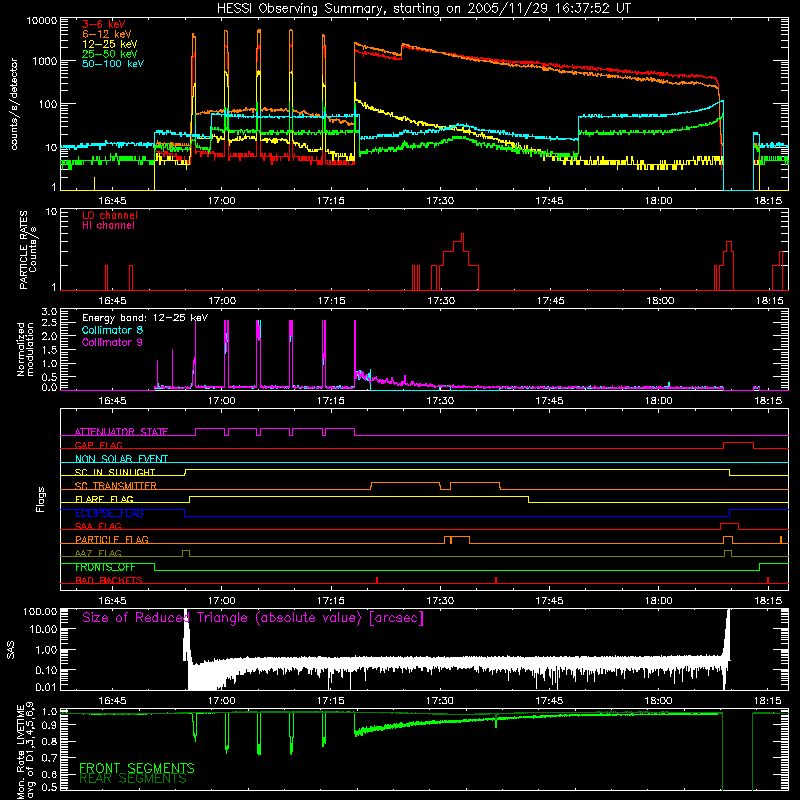
Task: Select the cyan 50-100 keV legend label
Action: coord(113,64)
